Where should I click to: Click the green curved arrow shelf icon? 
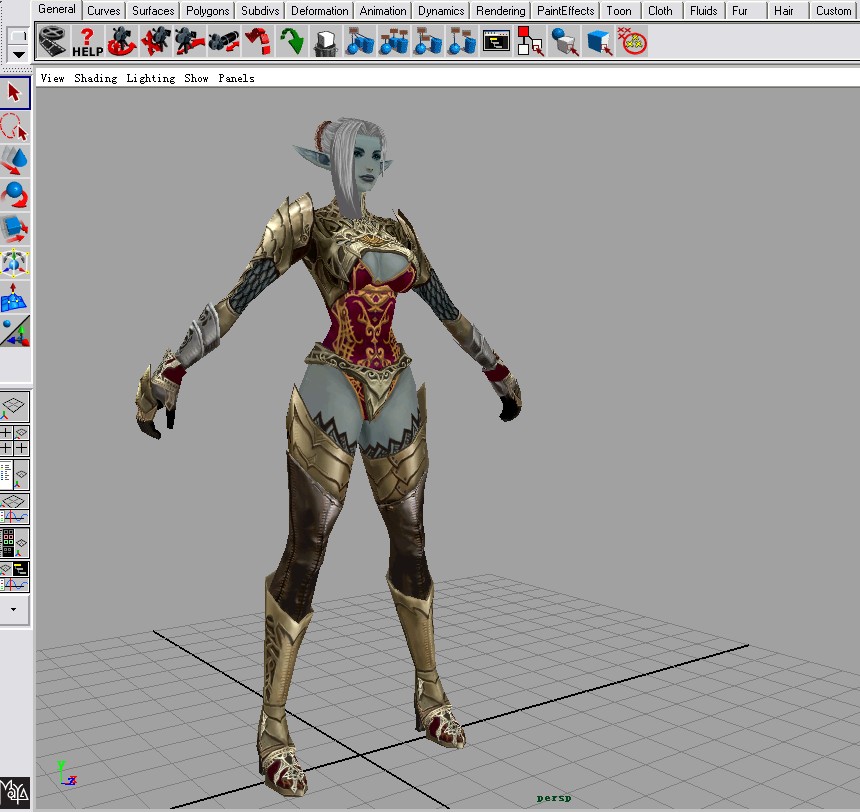[x=292, y=42]
